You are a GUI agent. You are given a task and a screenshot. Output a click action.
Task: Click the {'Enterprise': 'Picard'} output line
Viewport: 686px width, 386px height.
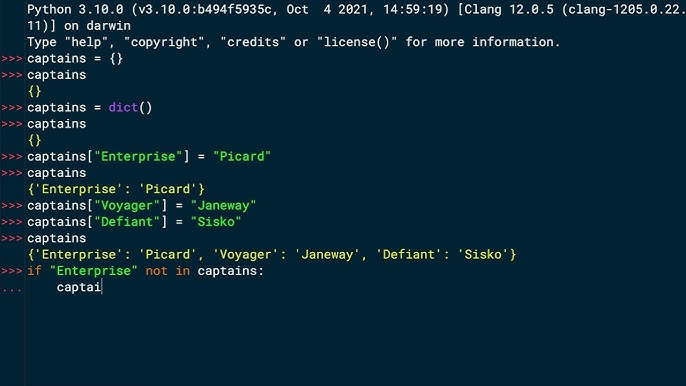click(x=116, y=189)
